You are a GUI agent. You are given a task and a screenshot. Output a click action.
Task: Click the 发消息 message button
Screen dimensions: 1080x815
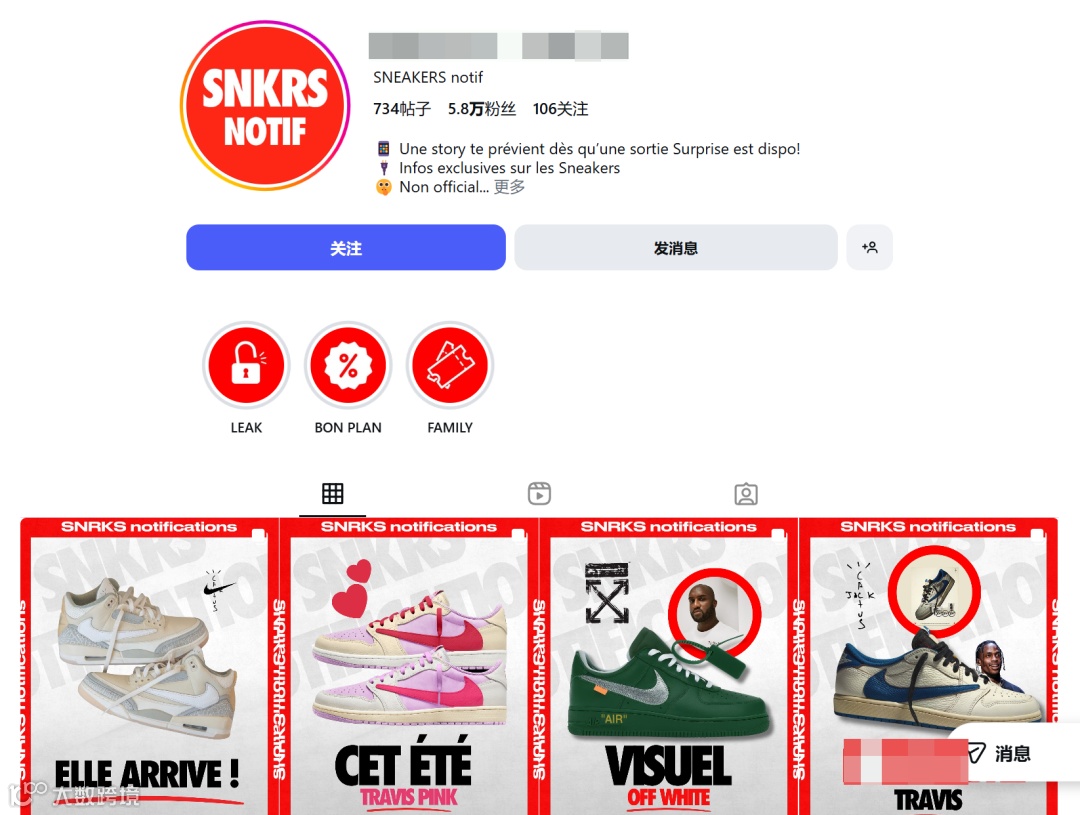click(676, 247)
